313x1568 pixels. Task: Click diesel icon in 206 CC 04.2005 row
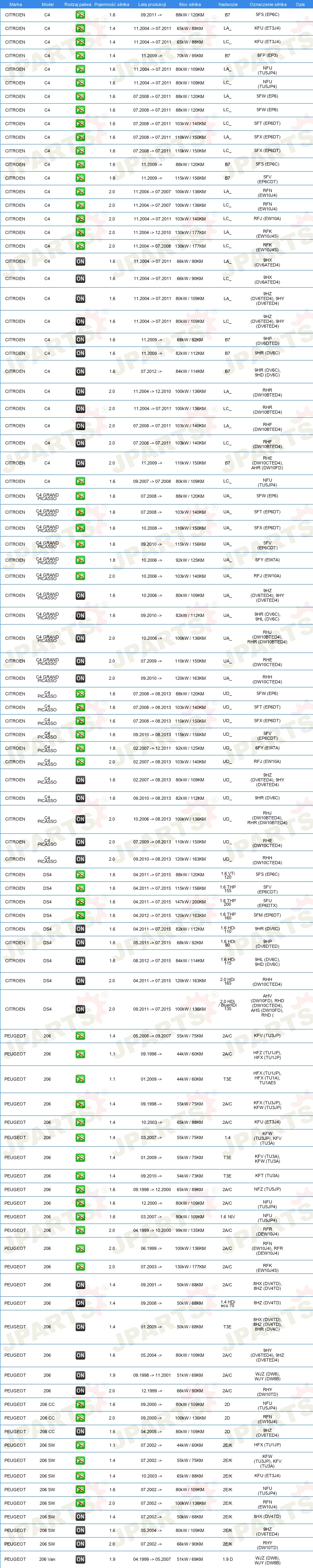tap(80, 1432)
